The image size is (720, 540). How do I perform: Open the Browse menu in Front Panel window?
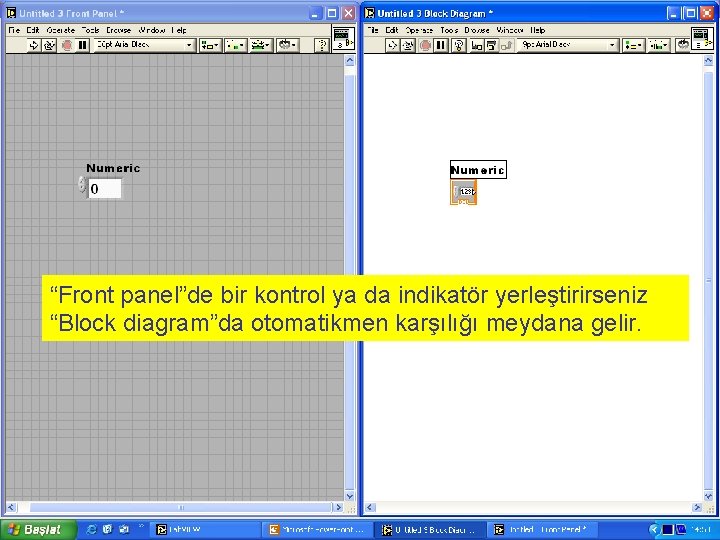click(119, 30)
